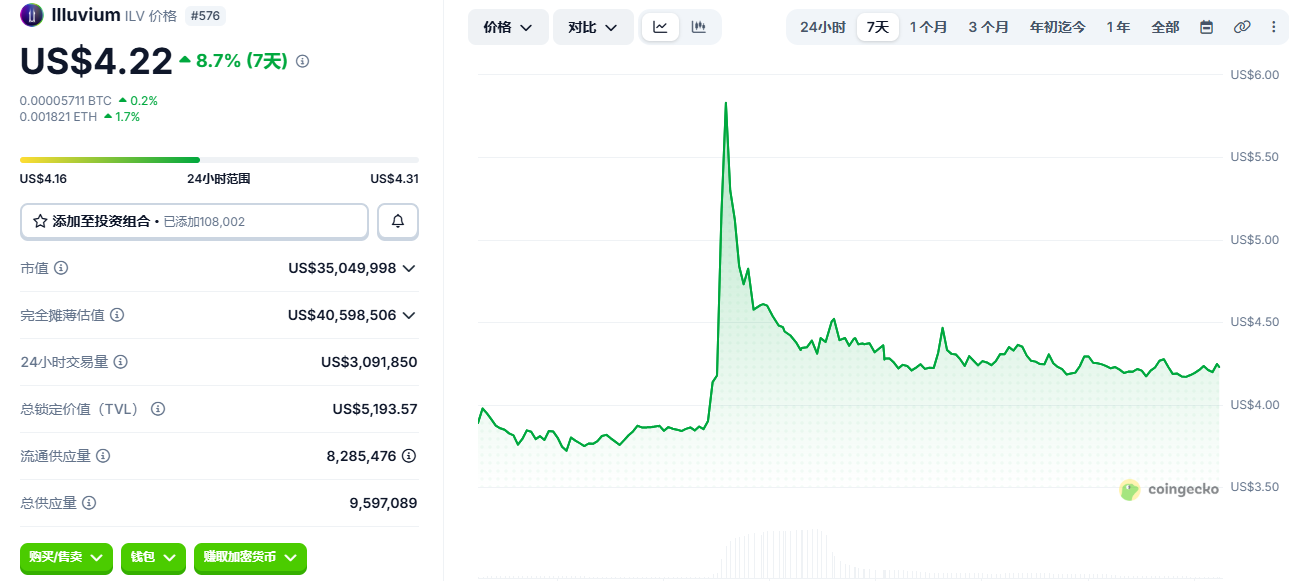Click the 0.001821 ETH value
1289x581 pixels.
point(59,117)
